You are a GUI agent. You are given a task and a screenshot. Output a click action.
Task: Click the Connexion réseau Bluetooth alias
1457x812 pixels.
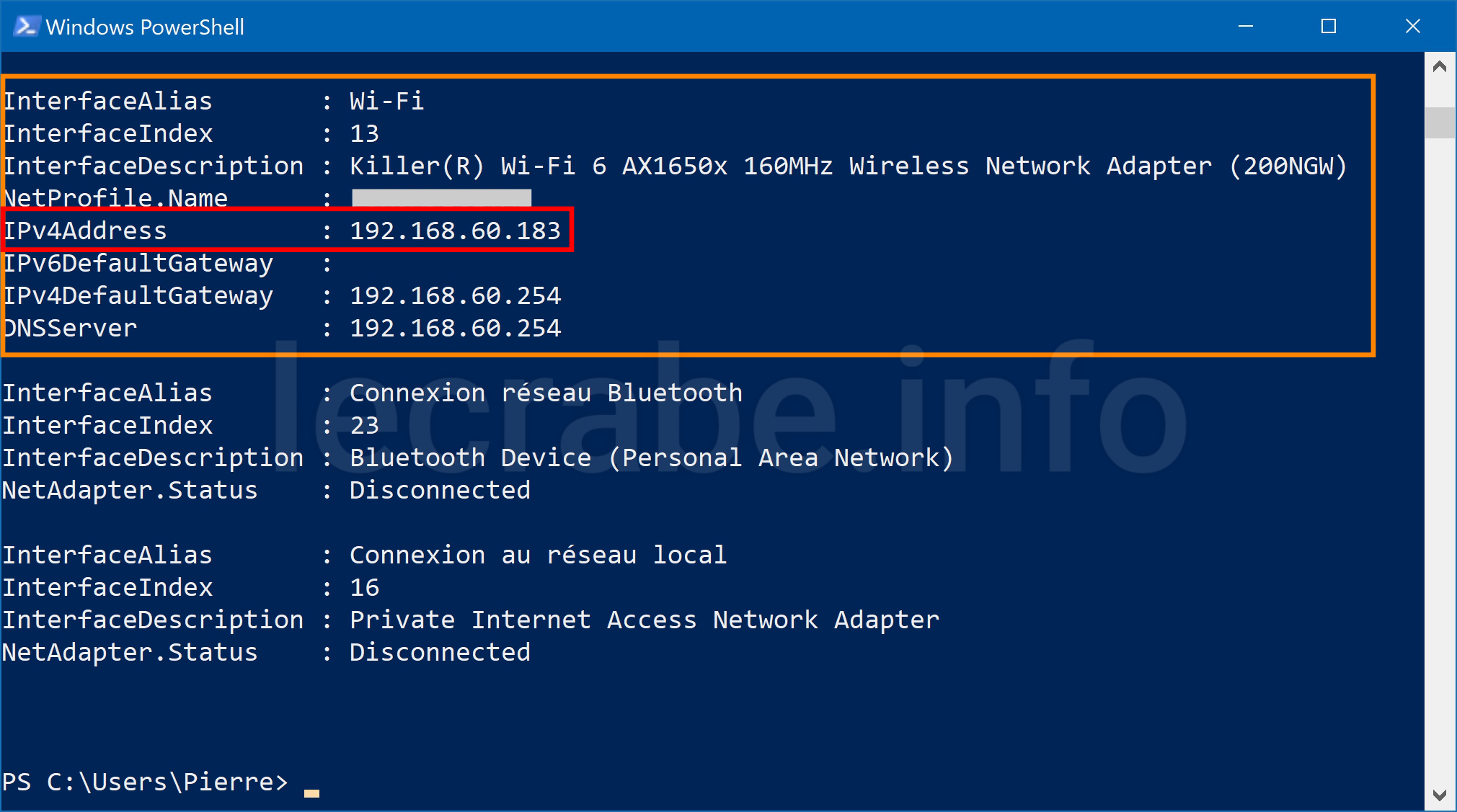coord(546,393)
